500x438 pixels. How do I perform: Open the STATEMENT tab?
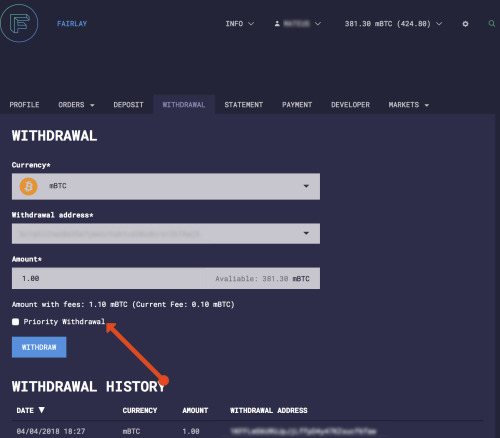244,105
